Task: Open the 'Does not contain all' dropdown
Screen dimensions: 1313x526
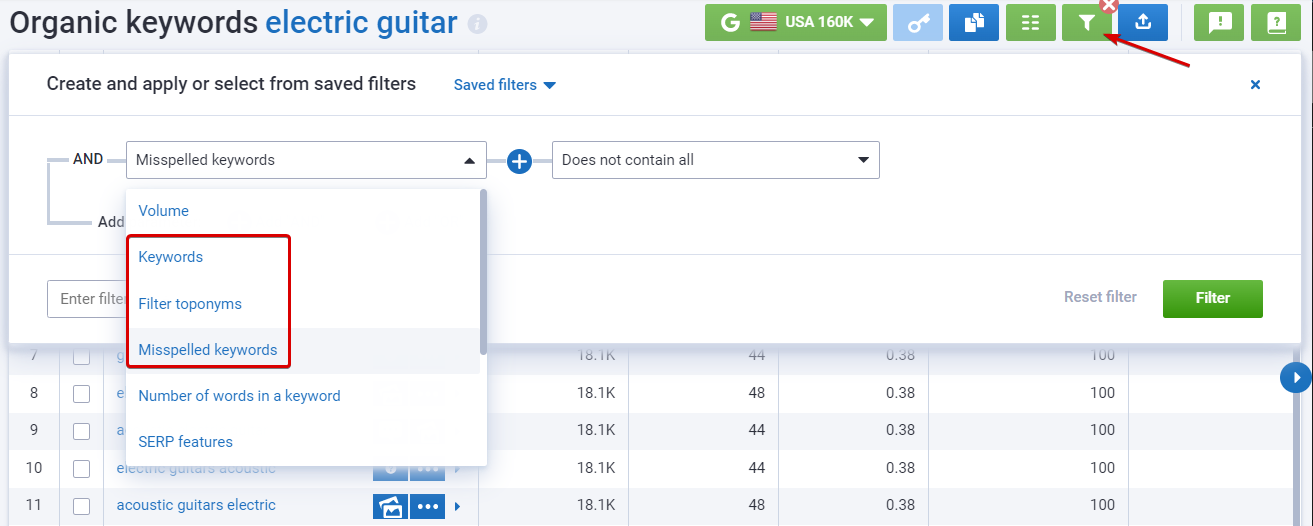Action: pos(715,160)
